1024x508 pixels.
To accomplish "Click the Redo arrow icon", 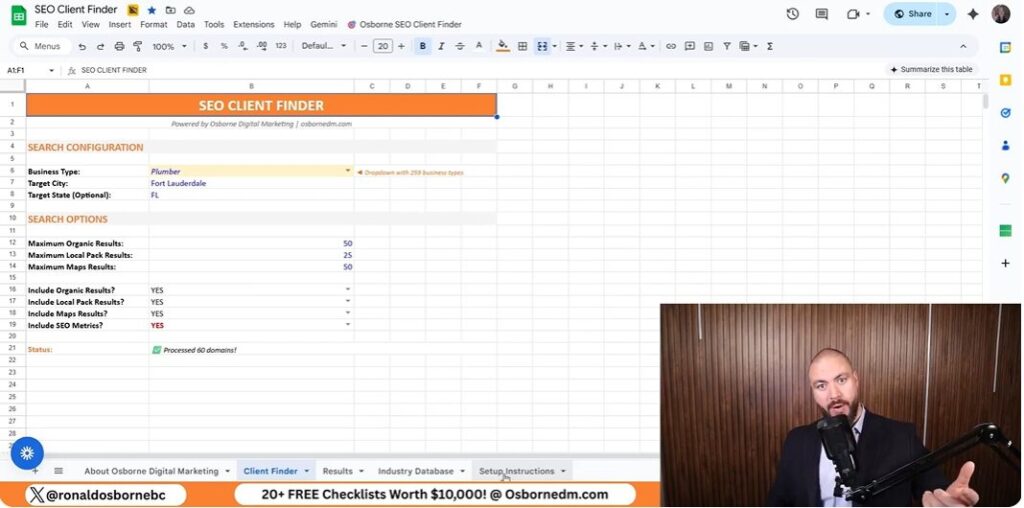I will tap(100, 46).
